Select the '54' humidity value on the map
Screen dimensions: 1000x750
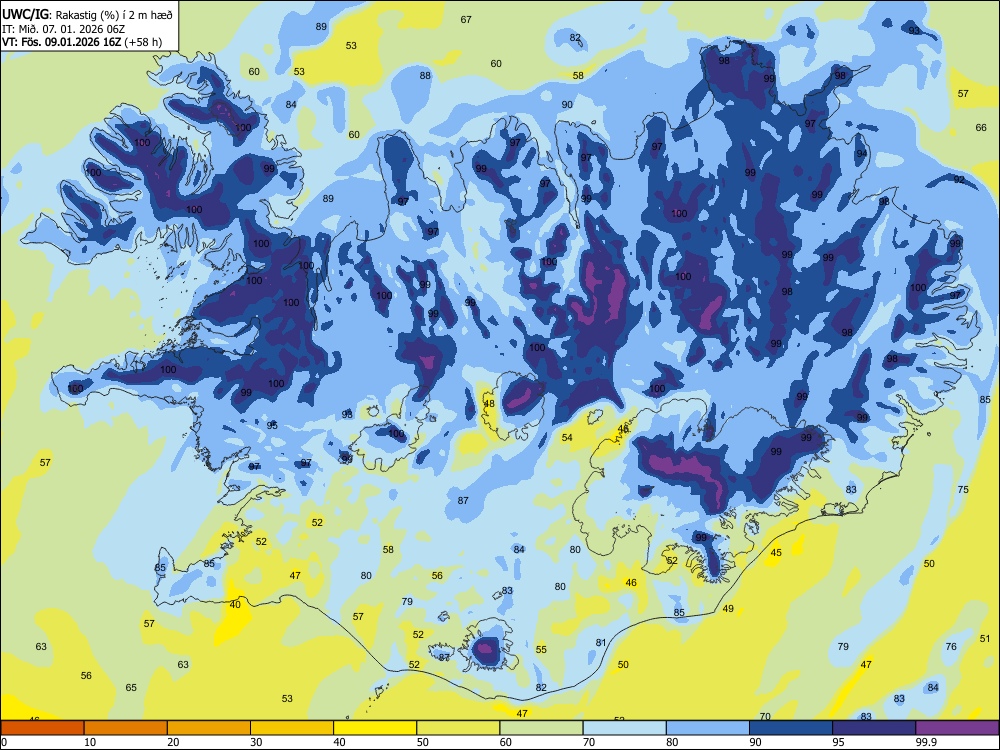tap(567, 438)
